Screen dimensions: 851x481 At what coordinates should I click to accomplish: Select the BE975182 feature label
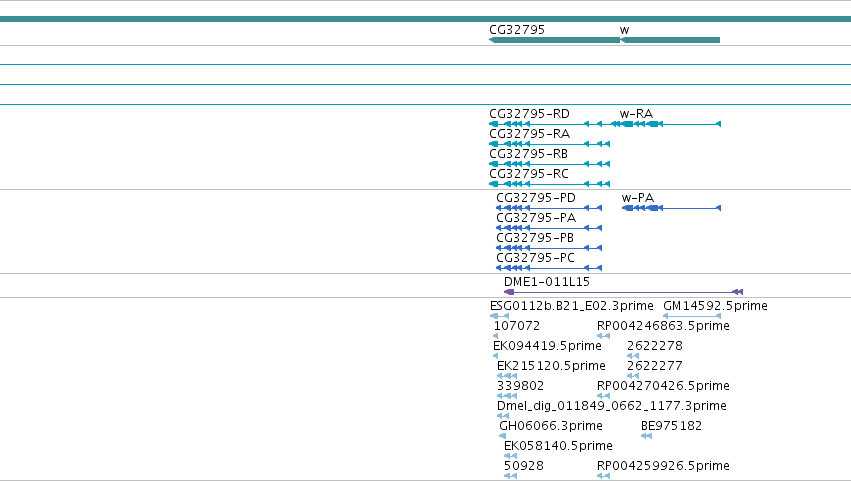(x=671, y=427)
